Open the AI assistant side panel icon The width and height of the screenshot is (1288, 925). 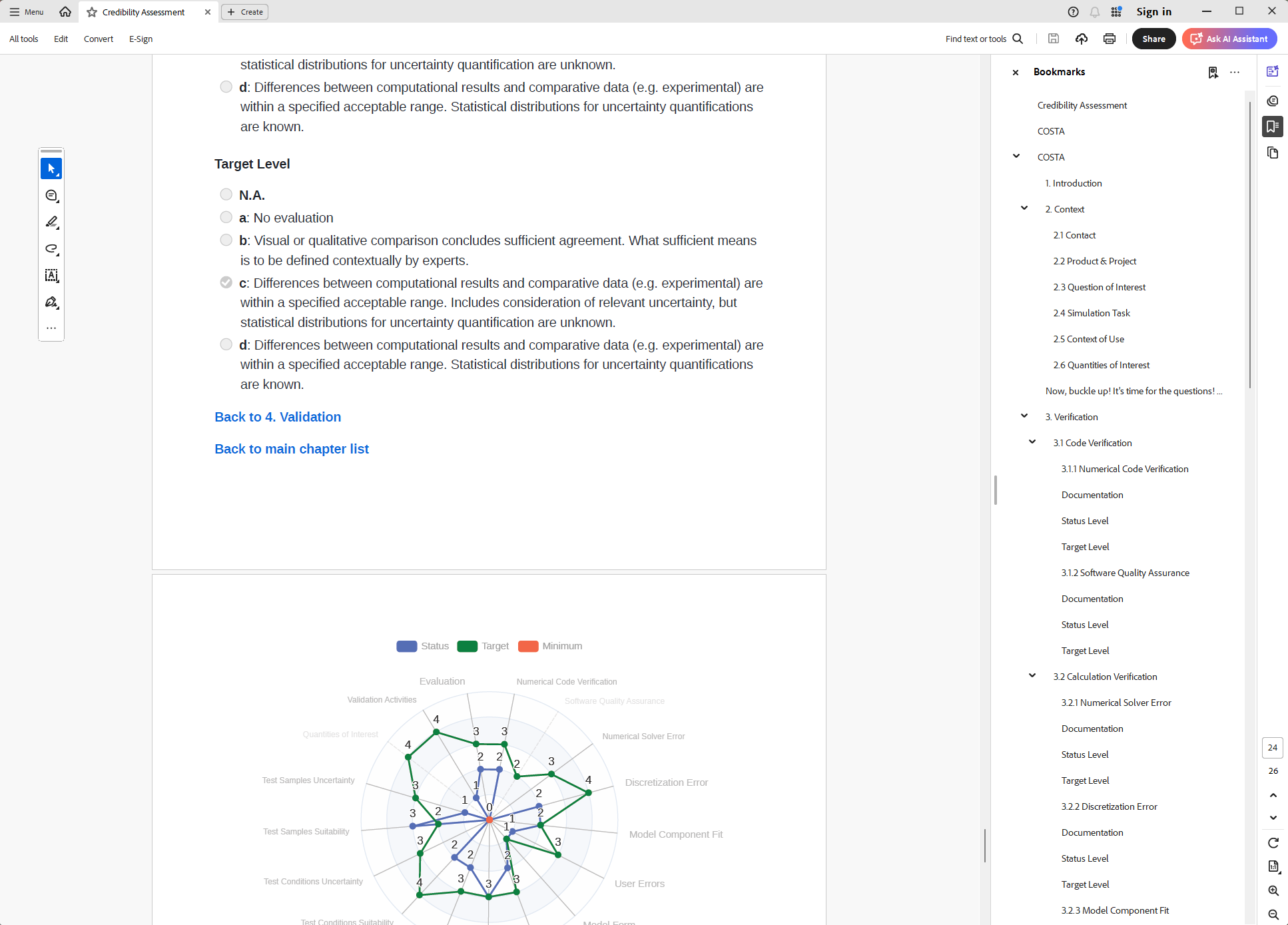click(1273, 71)
